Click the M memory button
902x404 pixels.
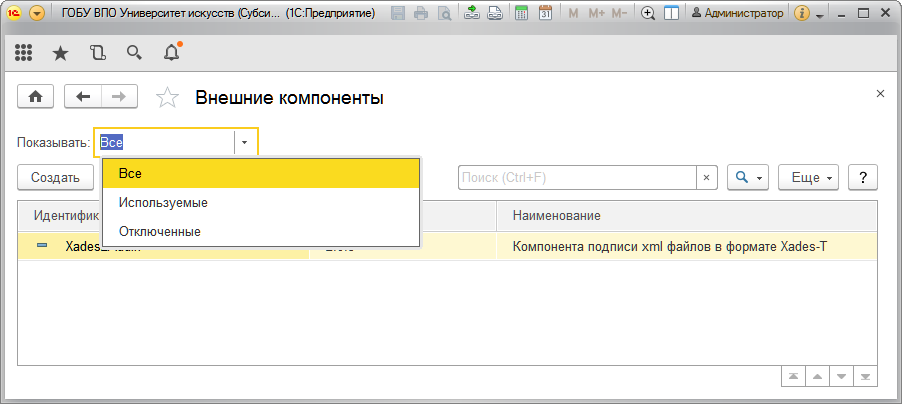click(573, 13)
